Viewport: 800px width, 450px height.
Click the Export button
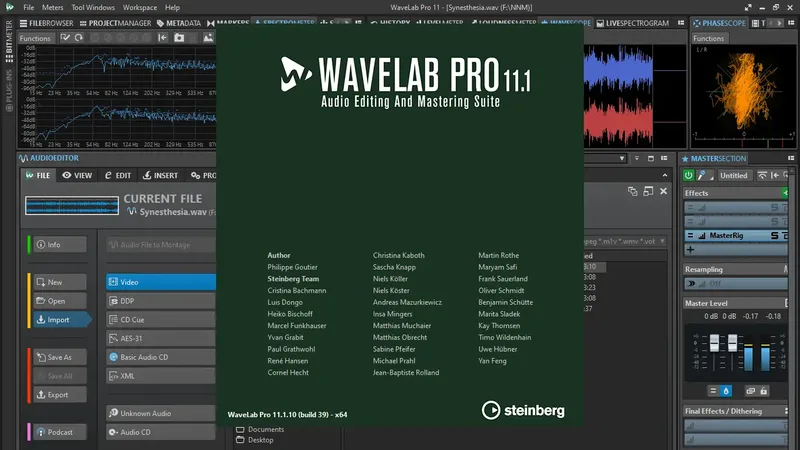click(x=59, y=395)
